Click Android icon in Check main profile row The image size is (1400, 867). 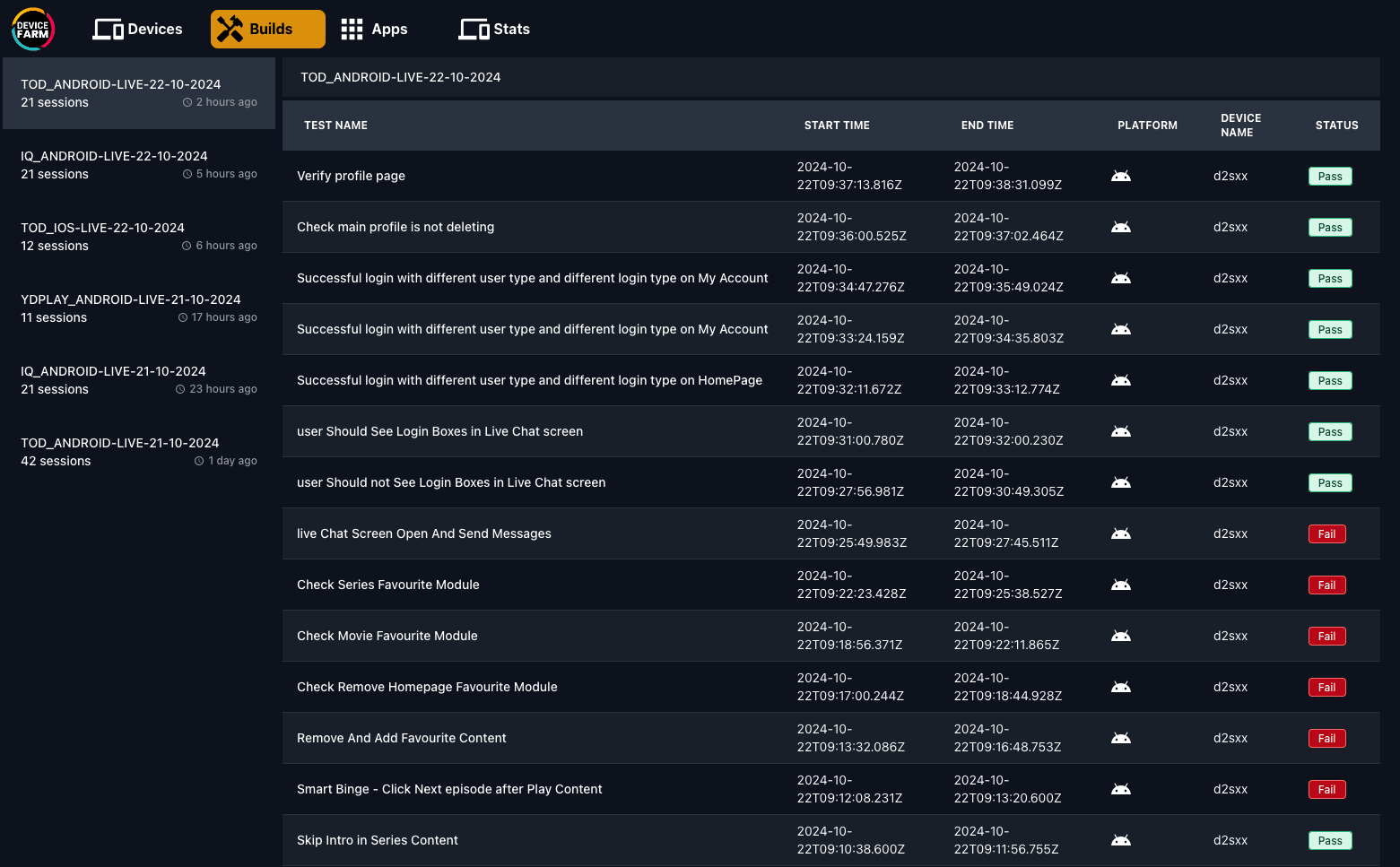(x=1121, y=227)
